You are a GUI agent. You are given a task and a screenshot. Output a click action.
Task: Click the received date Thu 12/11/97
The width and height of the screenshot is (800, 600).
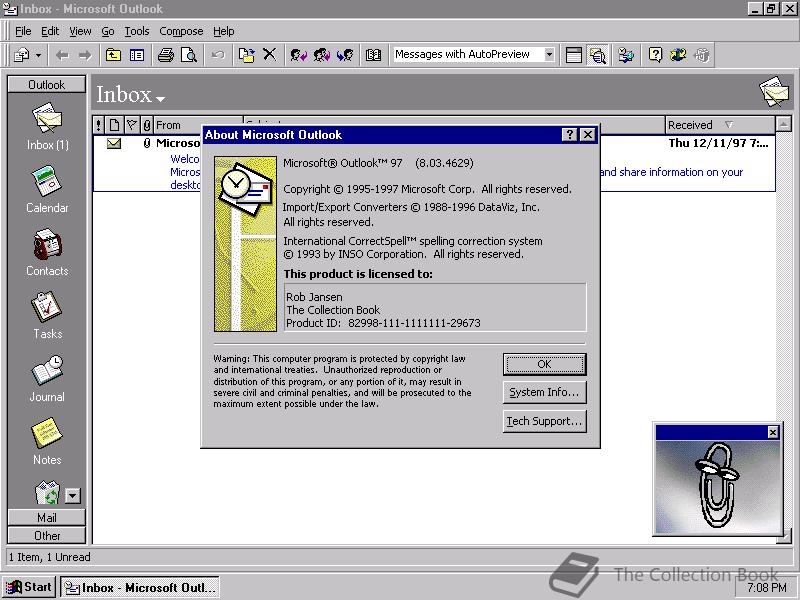tap(718, 143)
